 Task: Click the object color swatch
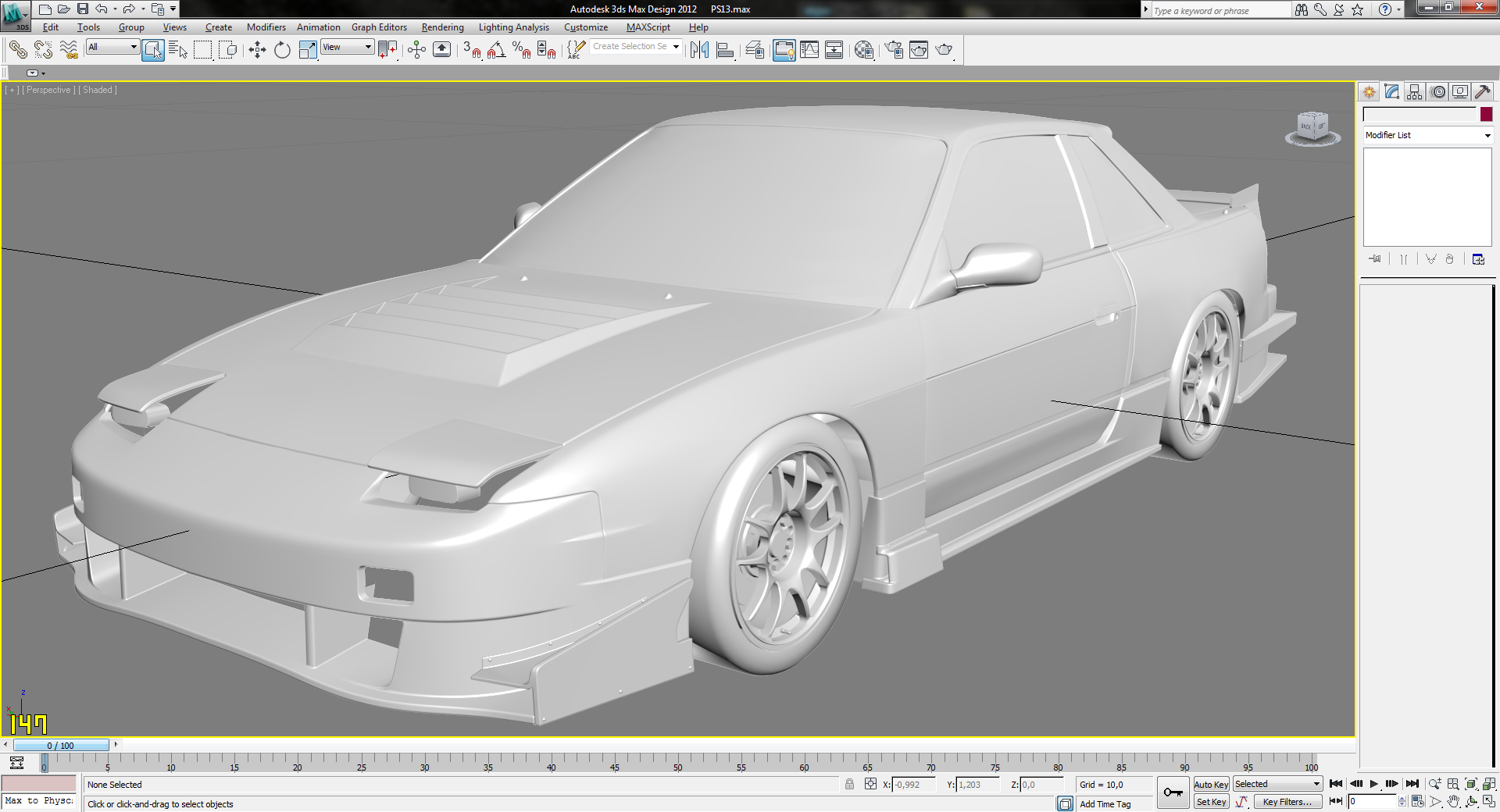[x=1486, y=115]
